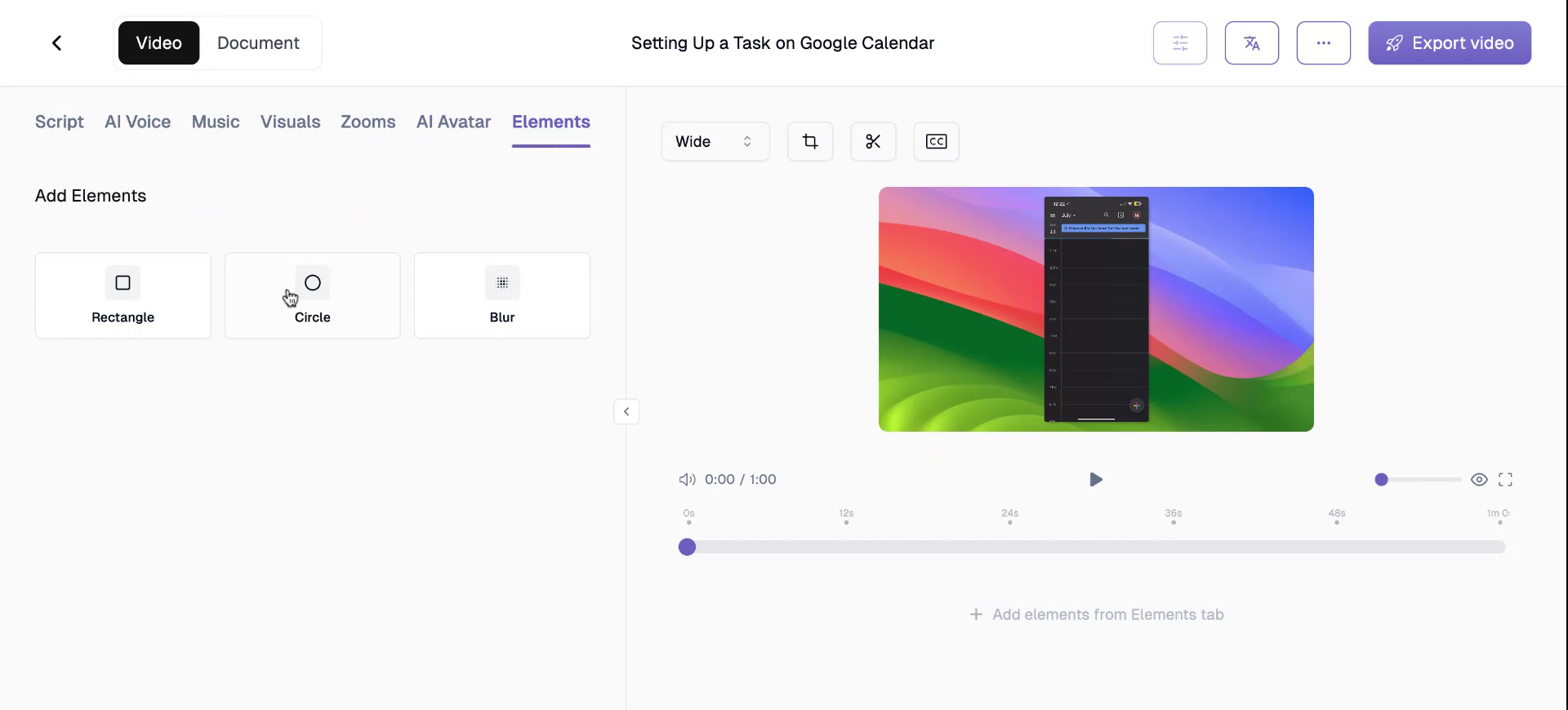
Task: Click the 12s timeline marker
Action: pyautogui.click(x=846, y=517)
